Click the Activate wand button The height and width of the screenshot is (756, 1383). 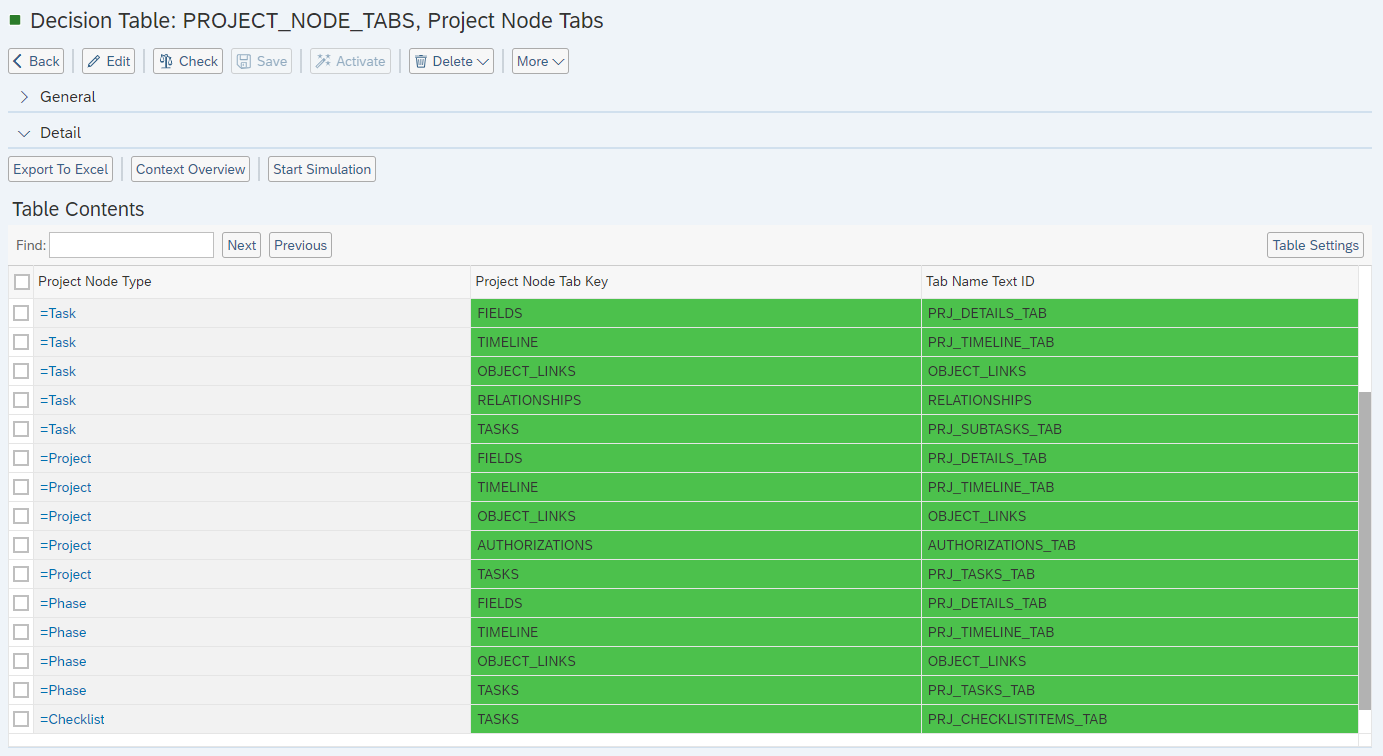coord(350,61)
